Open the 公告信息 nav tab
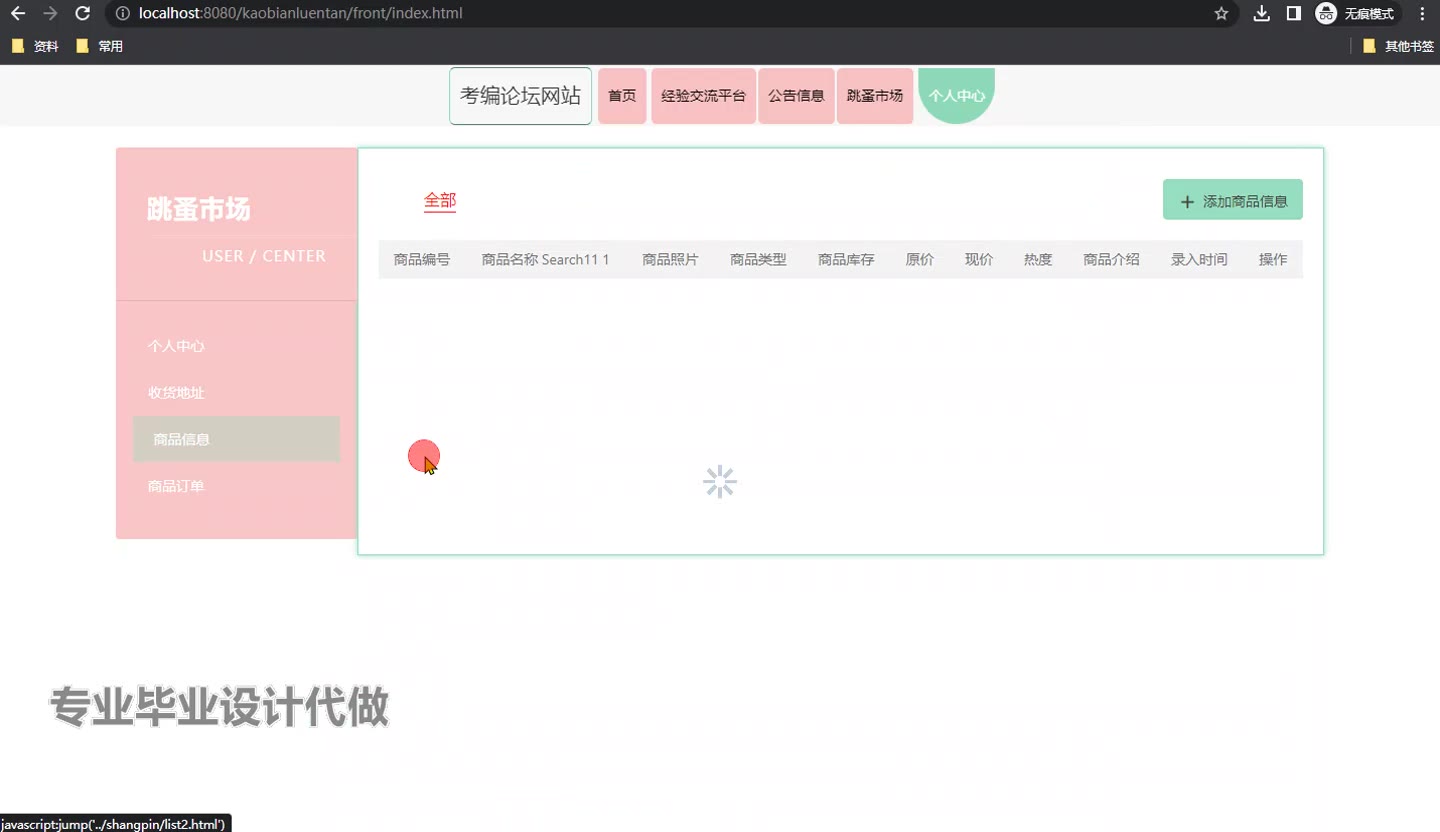This screenshot has height=832, width=1440. [796, 96]
